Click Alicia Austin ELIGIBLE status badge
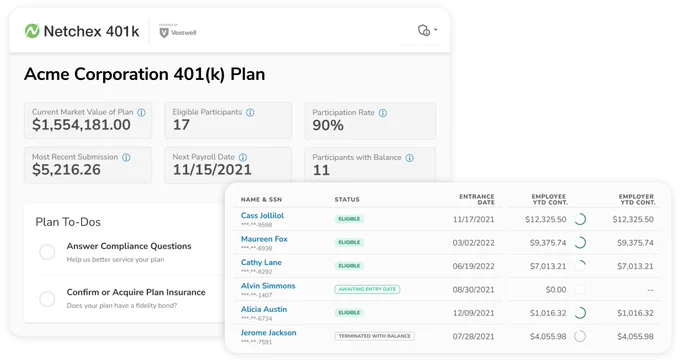 349,313
